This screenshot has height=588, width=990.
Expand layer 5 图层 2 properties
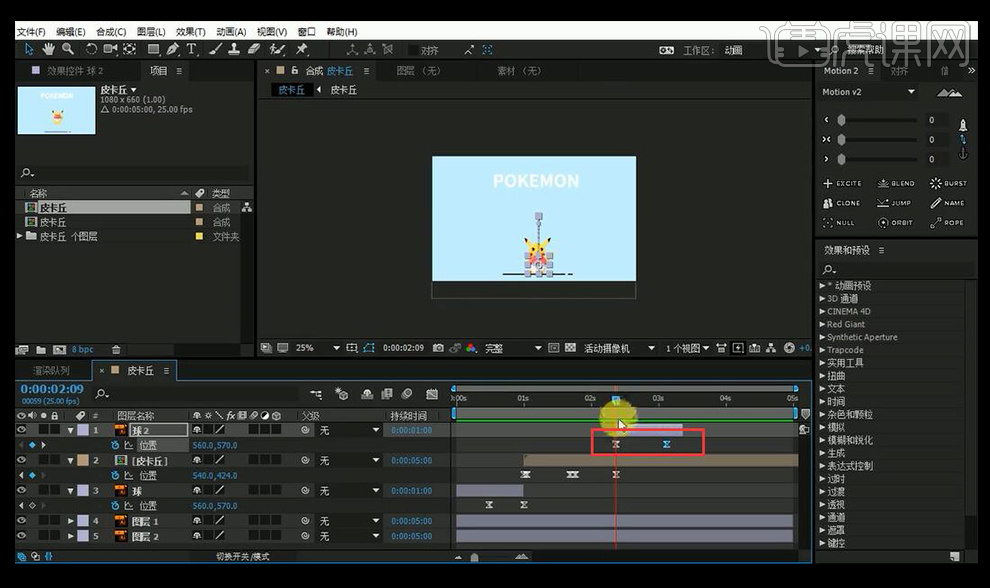pos(71,536)
